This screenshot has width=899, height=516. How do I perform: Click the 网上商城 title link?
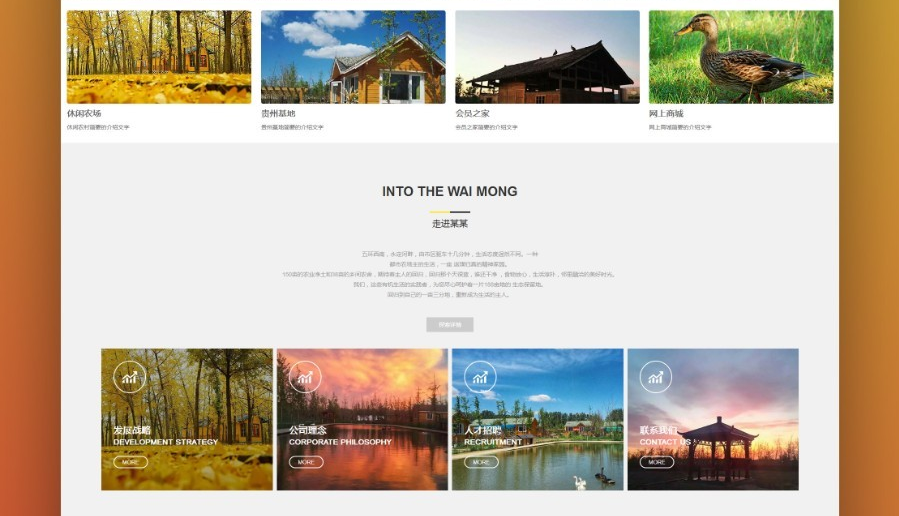(x=666, y=114)
